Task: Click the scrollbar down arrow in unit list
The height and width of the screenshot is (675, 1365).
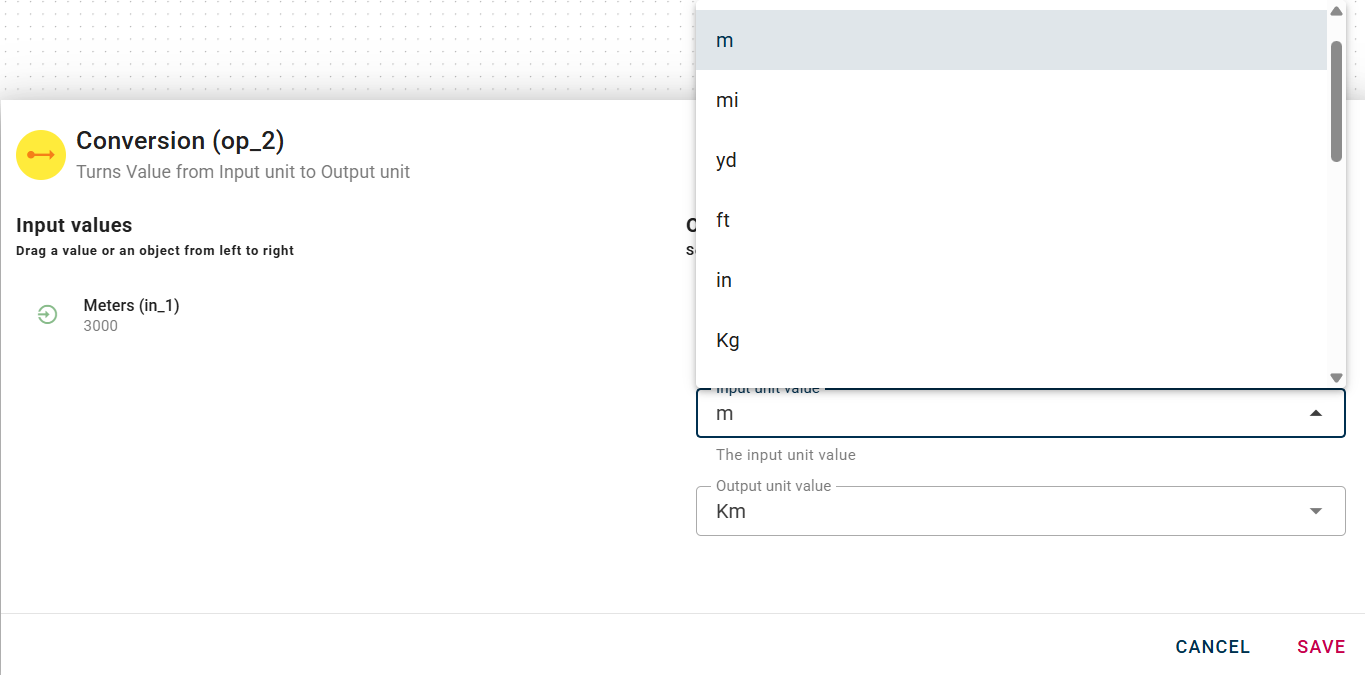Action: click(1336, 377)
